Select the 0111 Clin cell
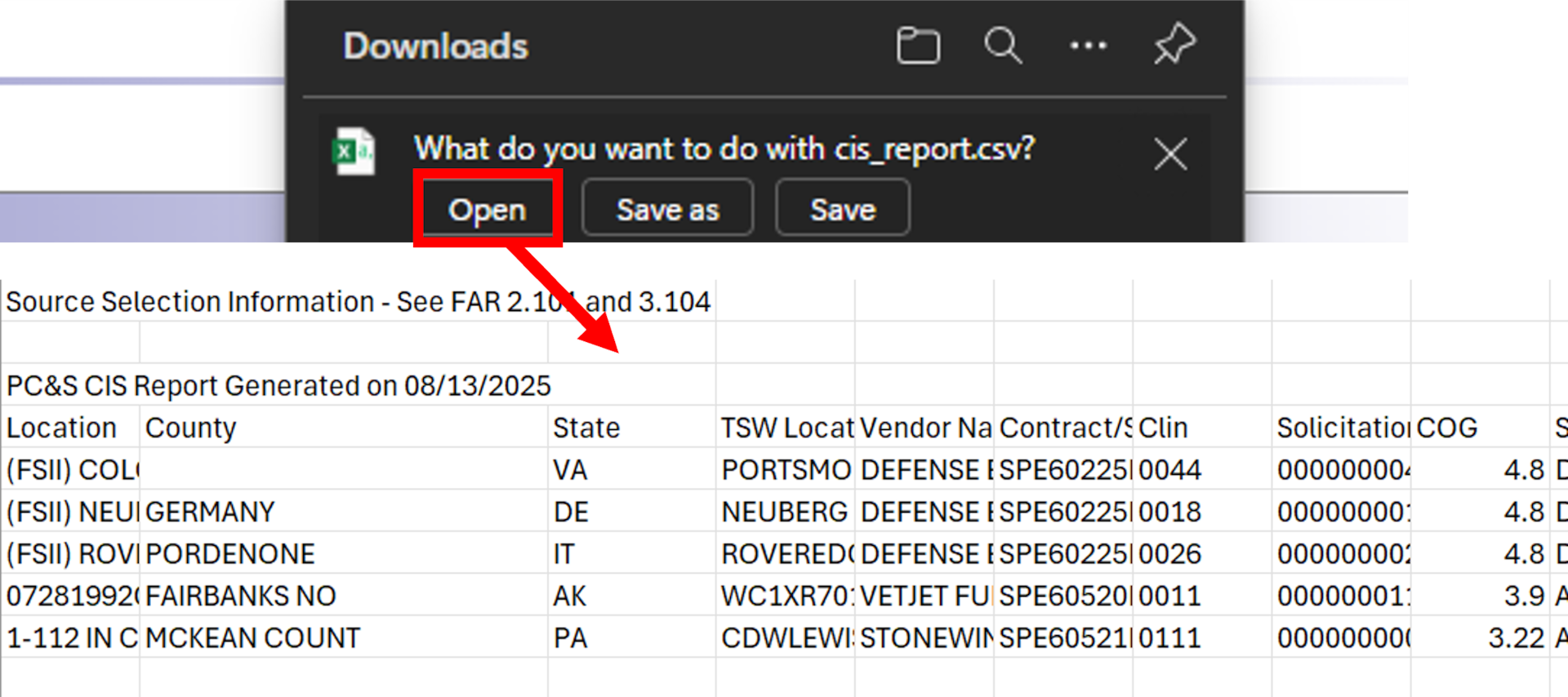 (x=1202, y=637)
